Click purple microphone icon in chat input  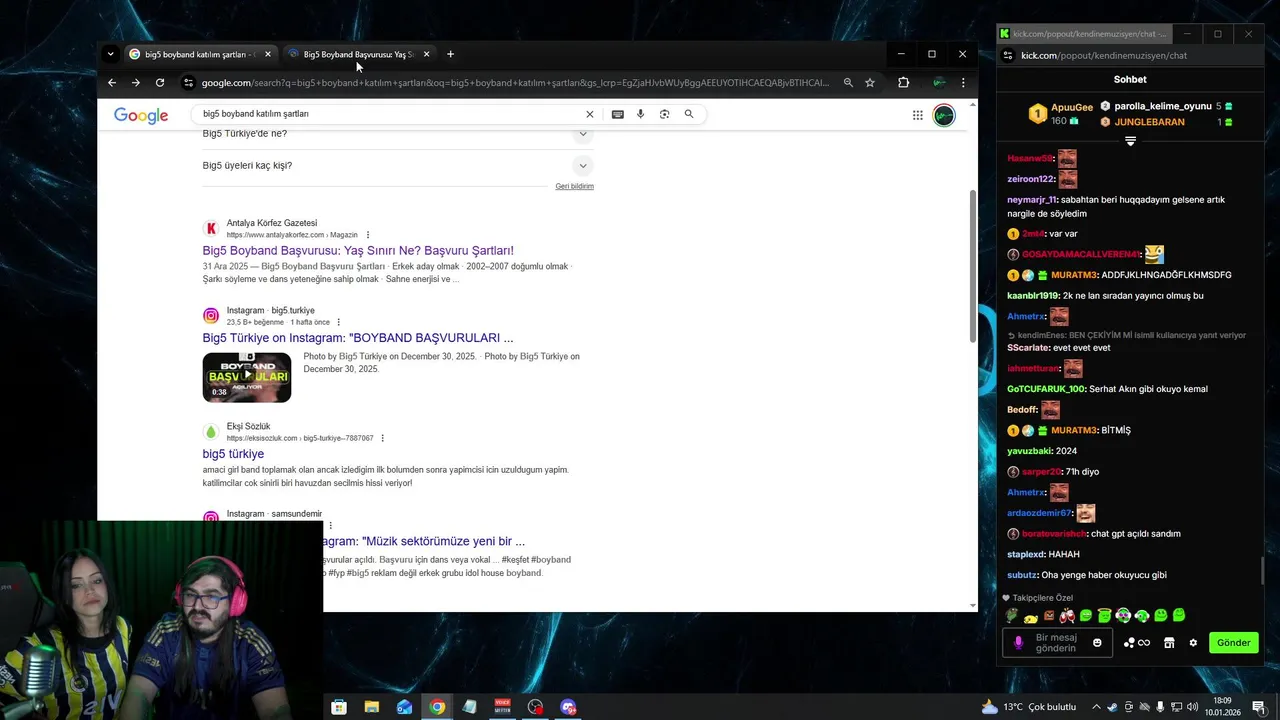(1018, 643)
